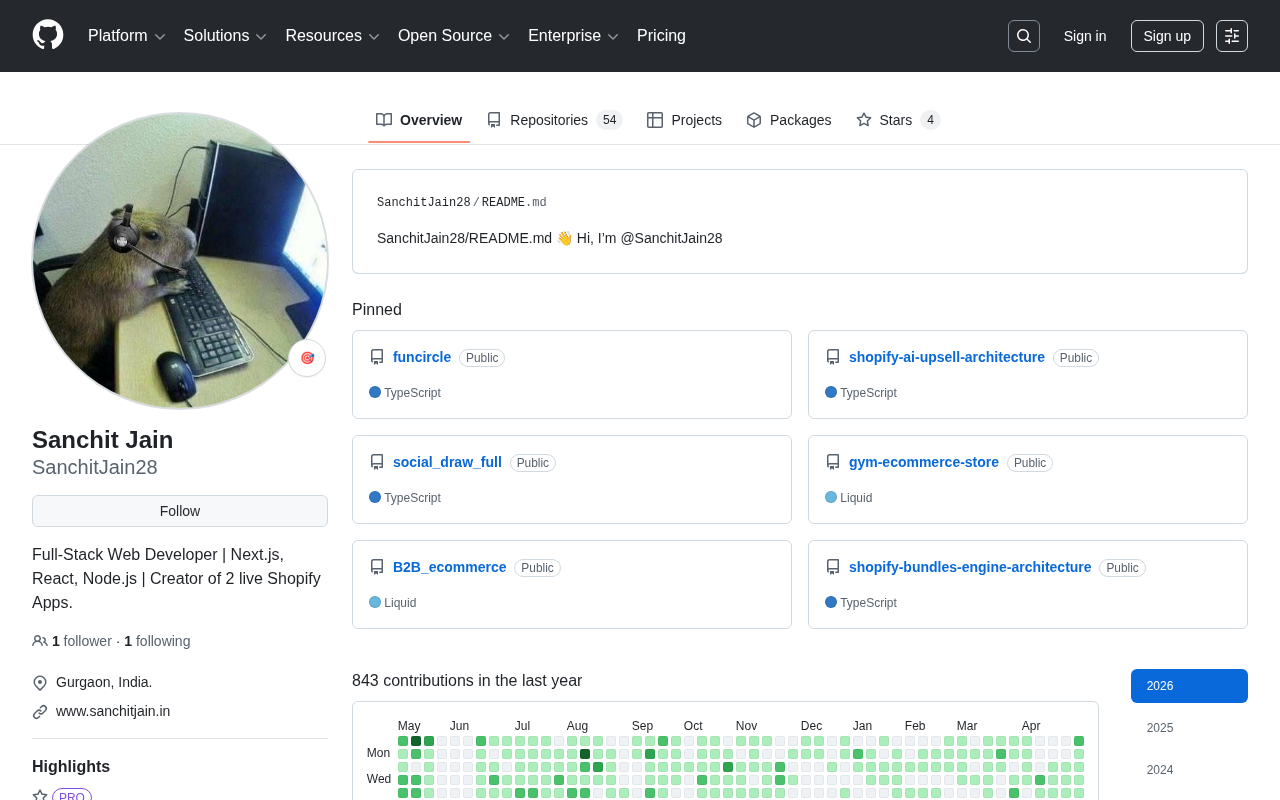The height and width of the screenshot is (800, 1280).
Task: Open the search magnifier icon
Action: [x=1024, y=36]
